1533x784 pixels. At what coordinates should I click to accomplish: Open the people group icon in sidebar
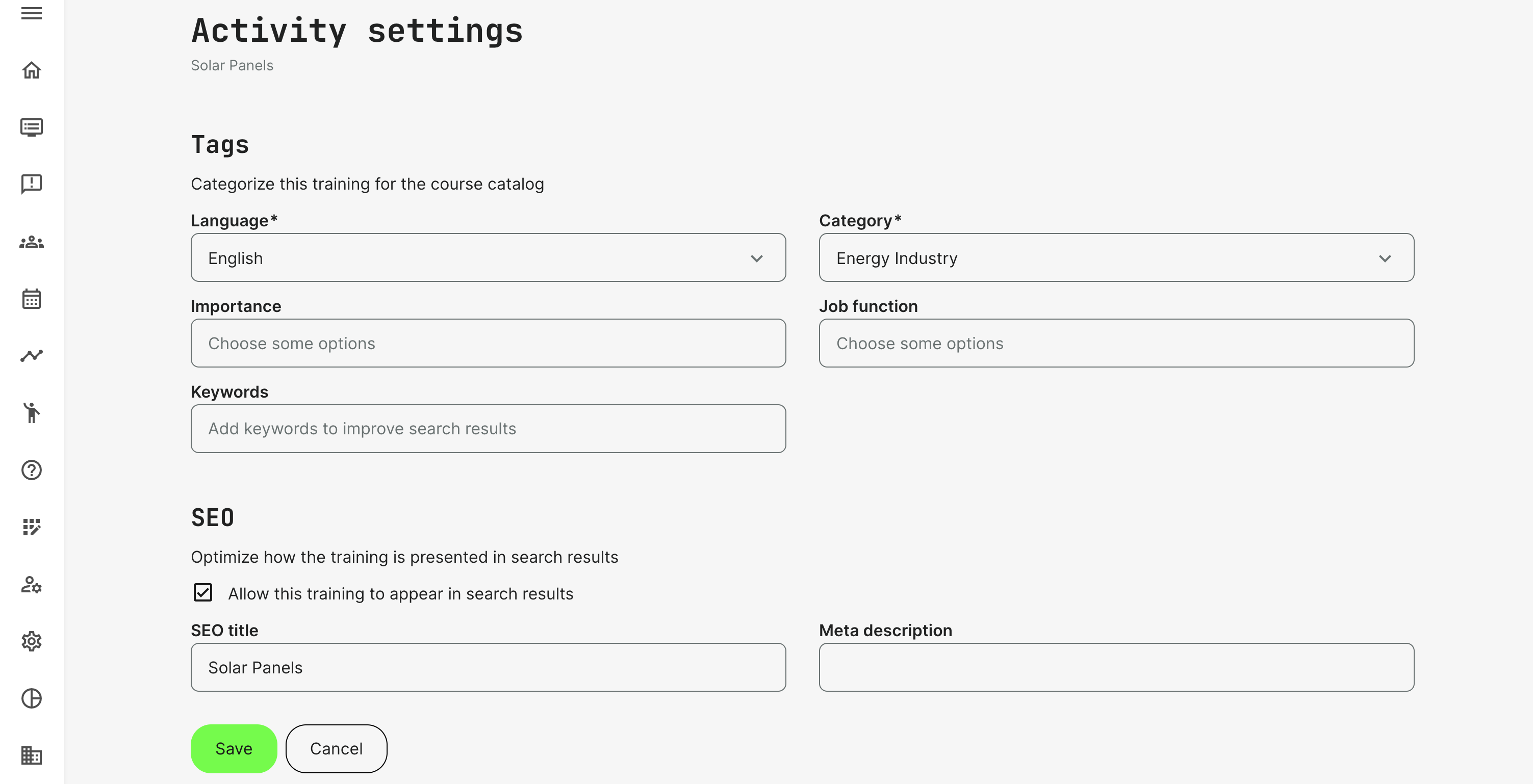click(x=32, y=242)
